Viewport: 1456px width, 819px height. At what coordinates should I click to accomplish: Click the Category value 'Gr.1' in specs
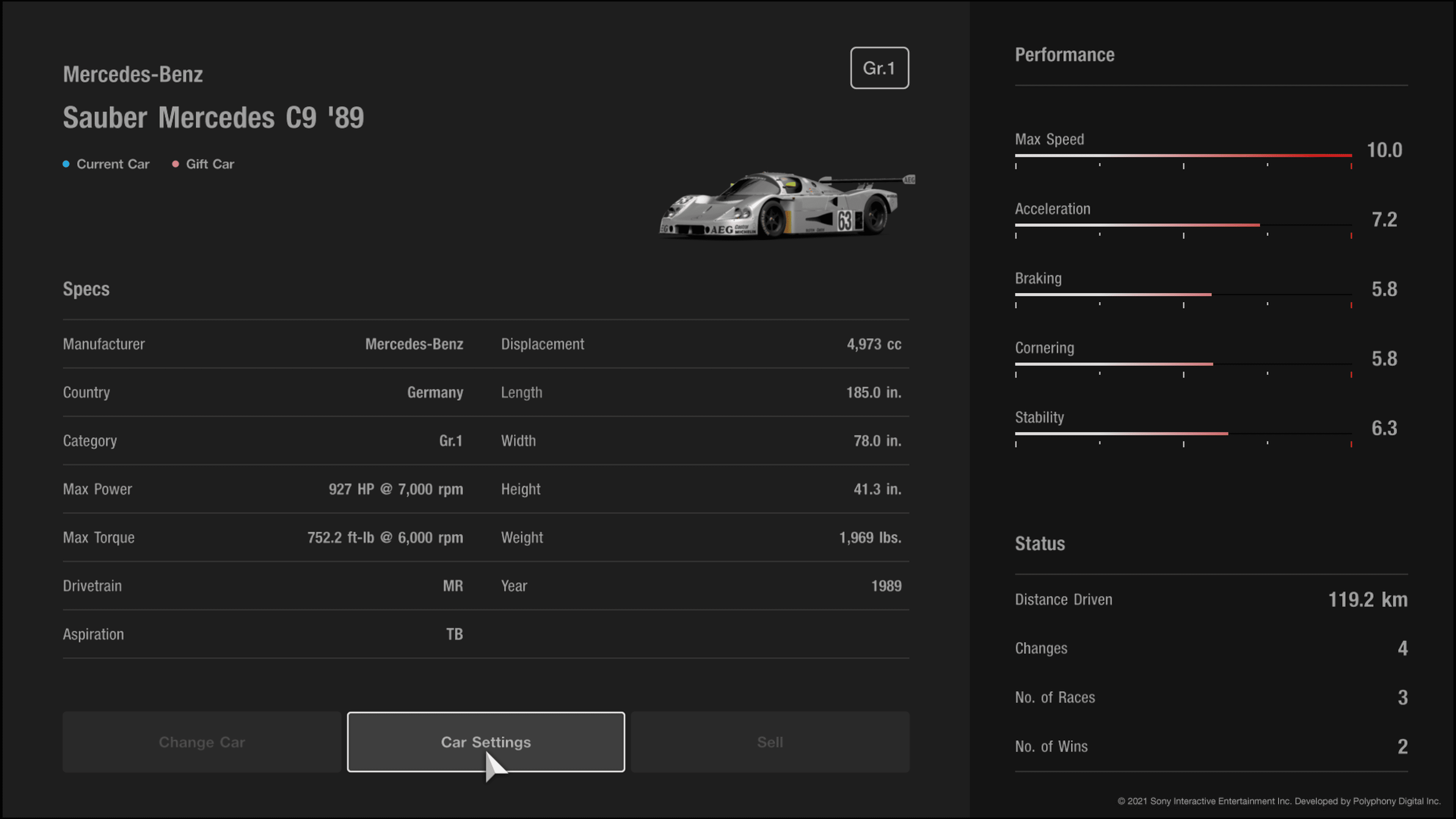point(450,440)
